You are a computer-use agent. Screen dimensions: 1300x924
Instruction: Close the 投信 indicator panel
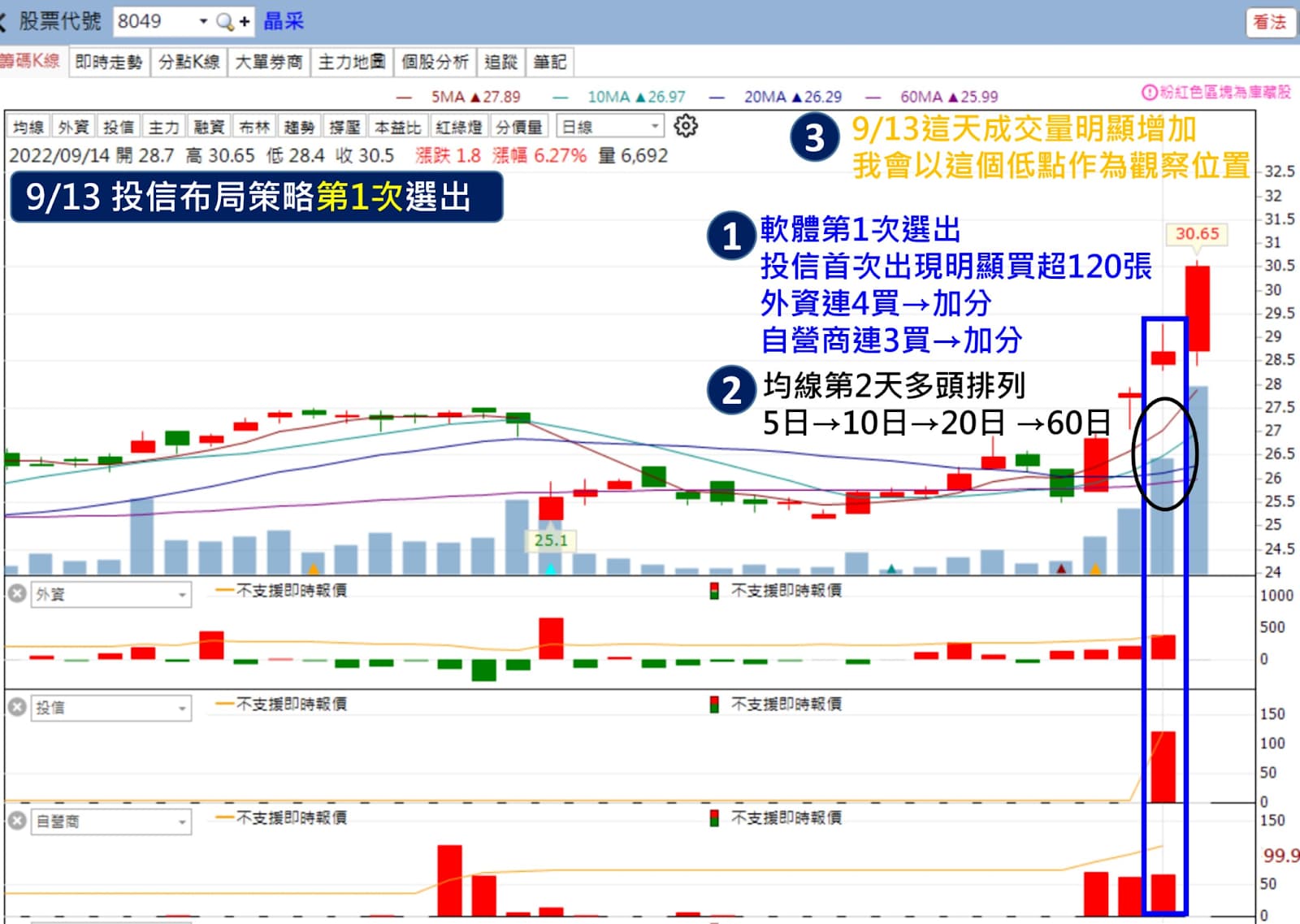16,708
